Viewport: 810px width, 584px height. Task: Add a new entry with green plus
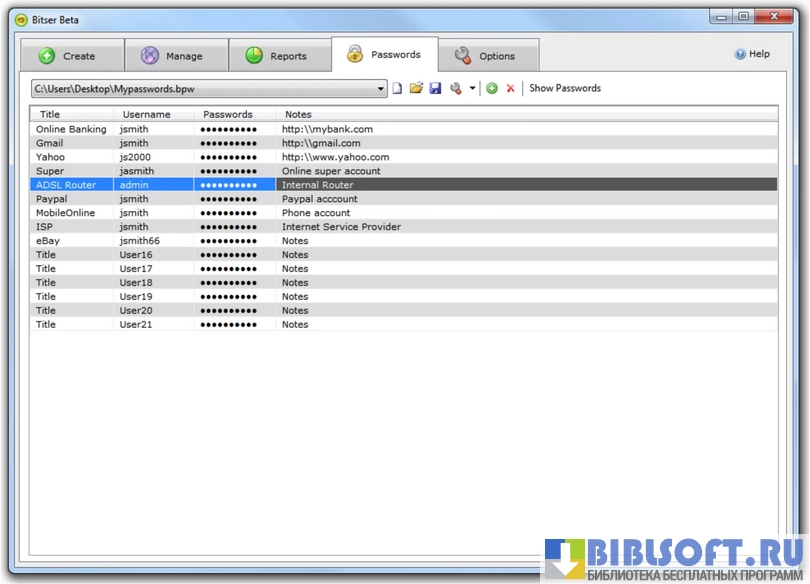[x=492, y=89]
